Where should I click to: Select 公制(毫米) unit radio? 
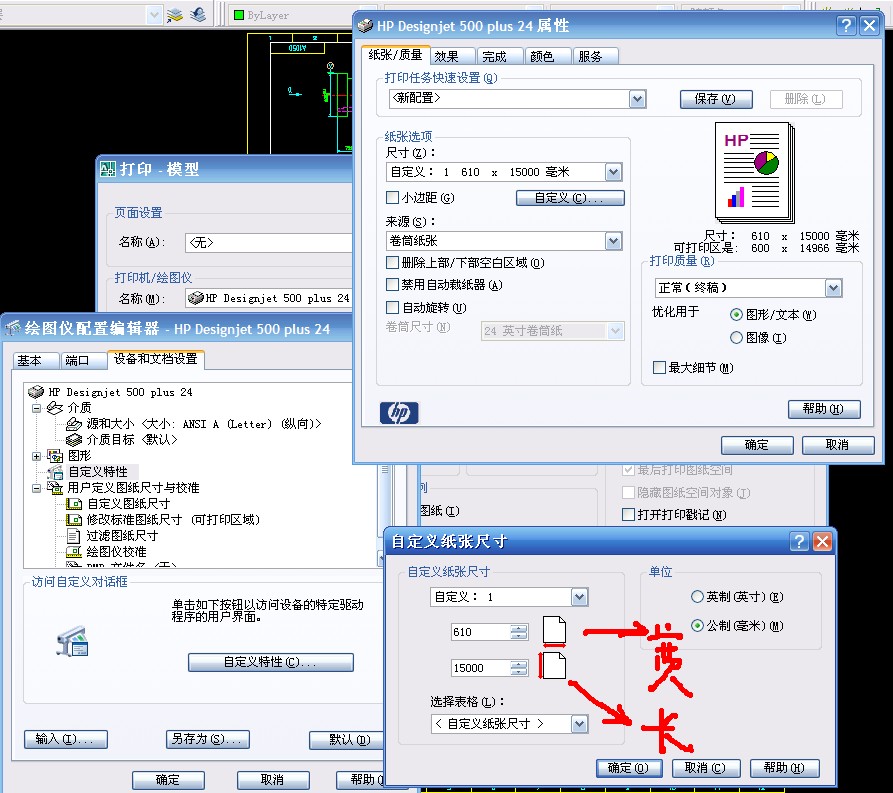tap(697, 626)
